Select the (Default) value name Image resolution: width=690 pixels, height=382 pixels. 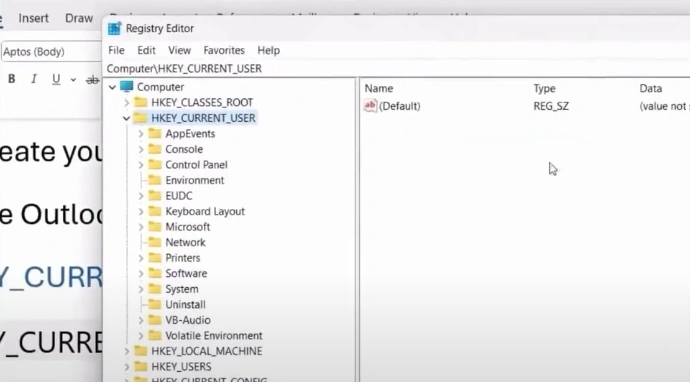(x=400, y=106)
